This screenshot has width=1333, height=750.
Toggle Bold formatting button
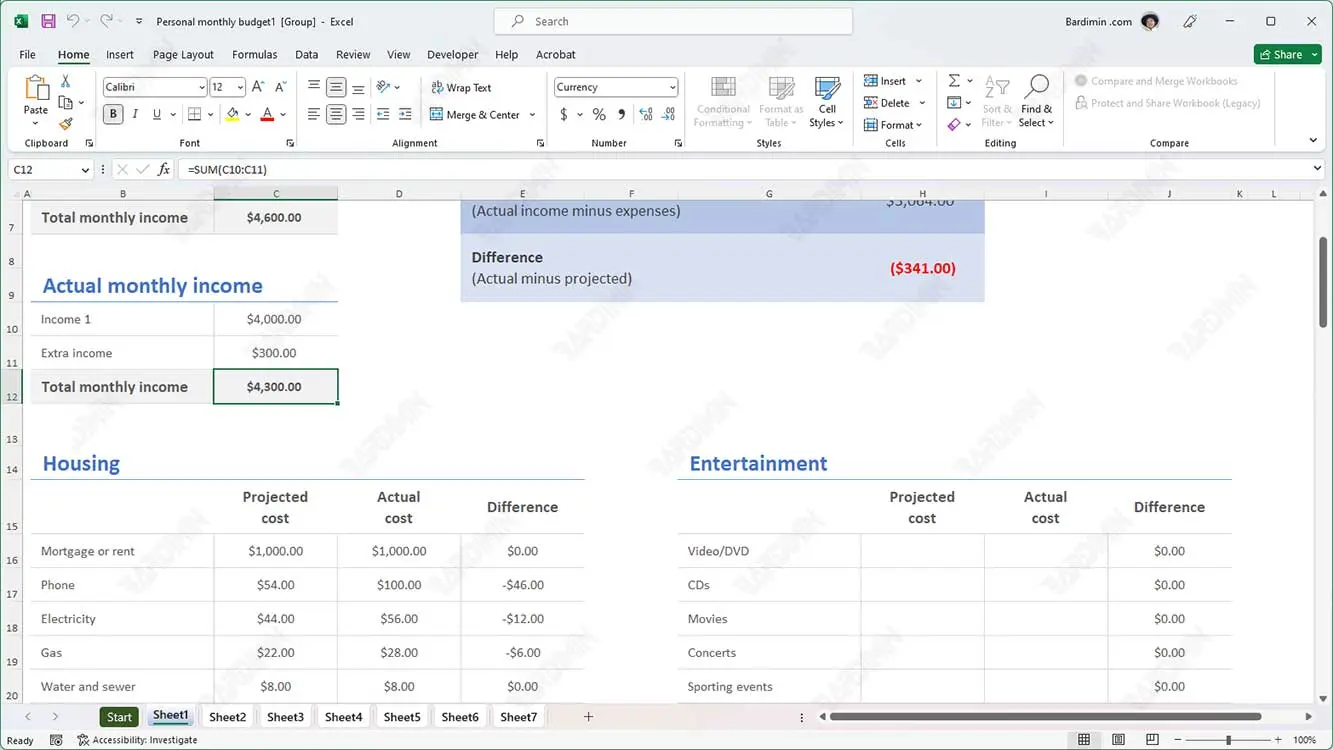113,115
